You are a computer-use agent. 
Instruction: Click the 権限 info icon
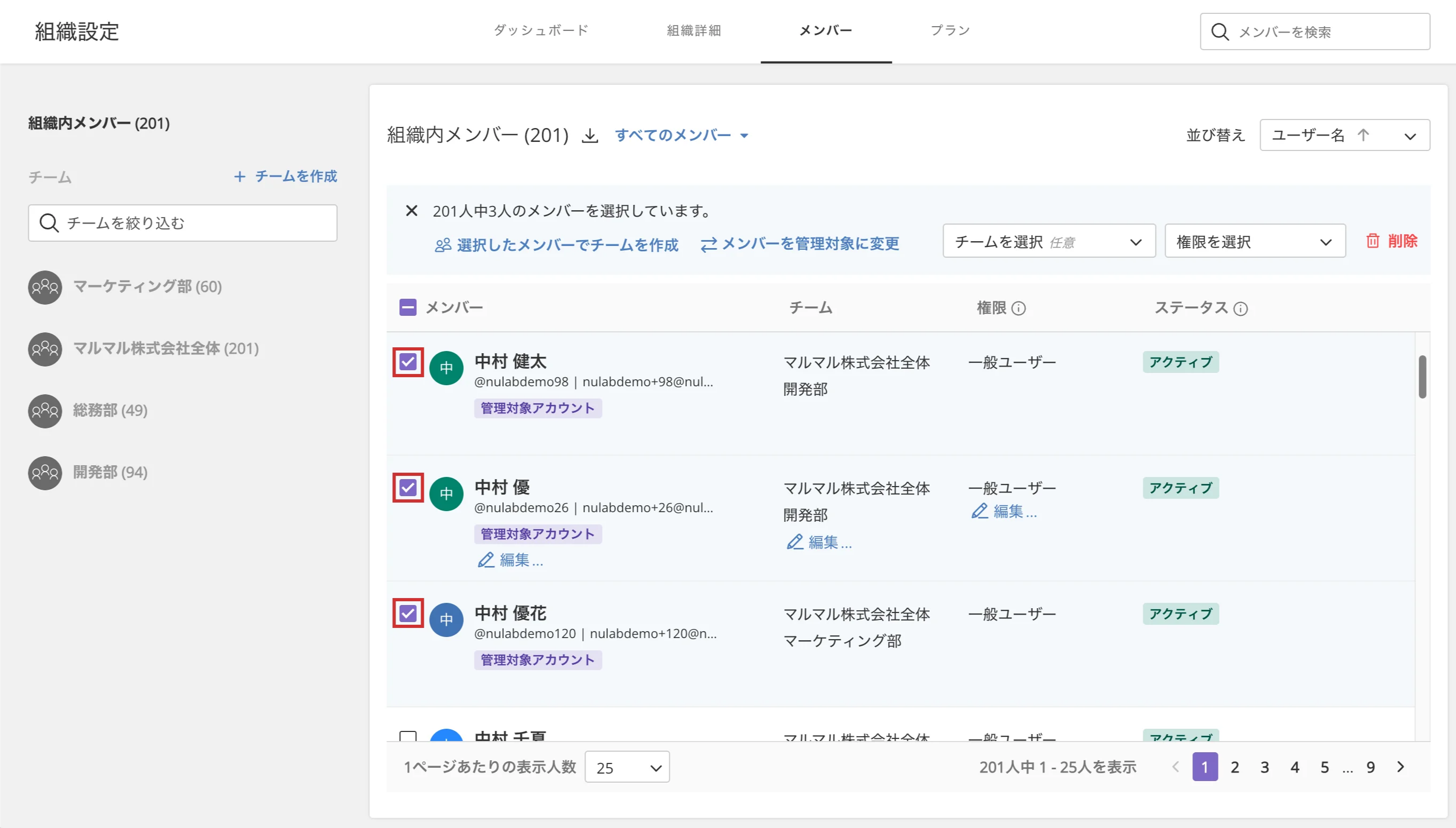1019,308
